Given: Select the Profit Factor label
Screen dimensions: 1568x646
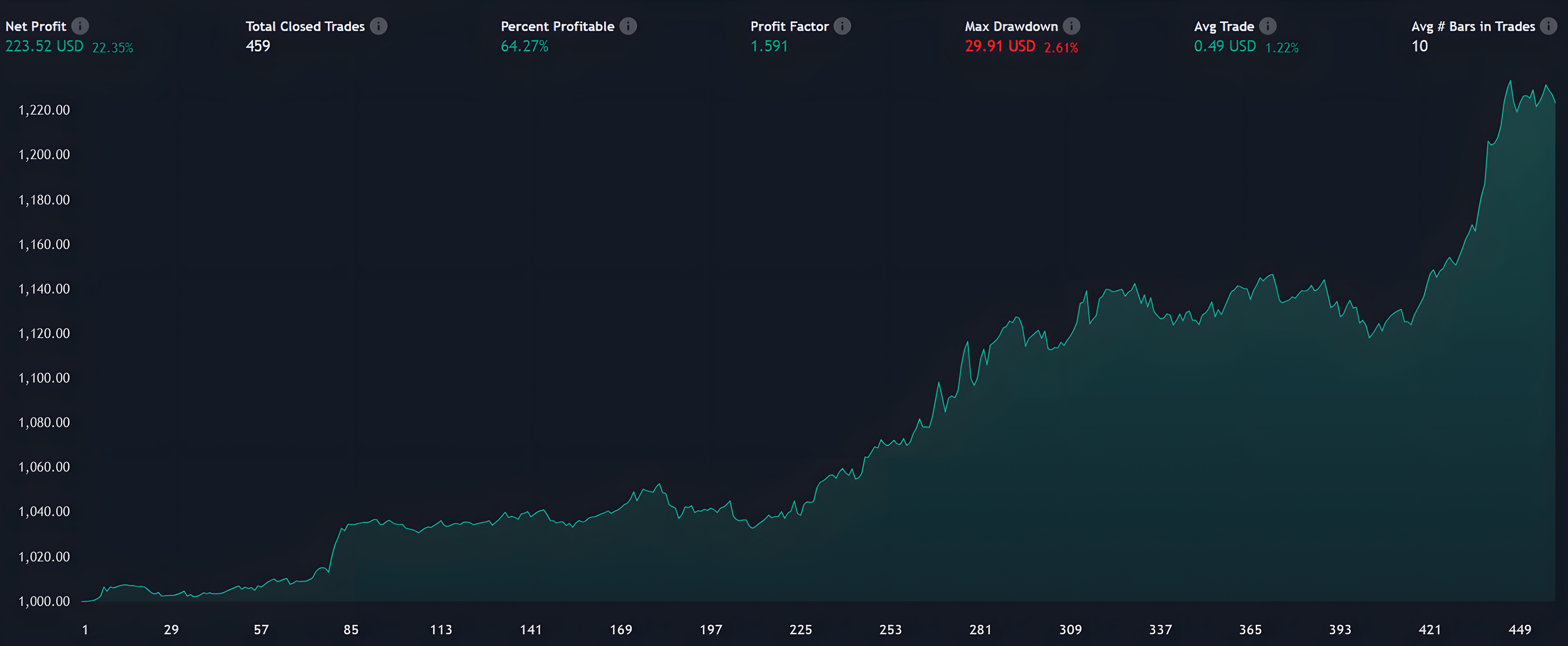Looking at the screenshot, I should [789, 26].
